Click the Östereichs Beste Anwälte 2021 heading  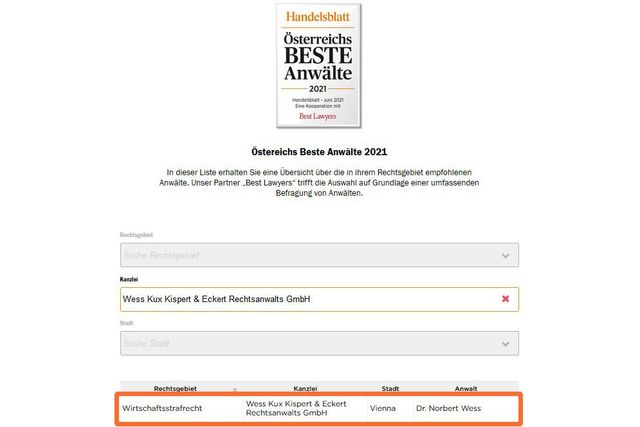click(x=319, y=152)
